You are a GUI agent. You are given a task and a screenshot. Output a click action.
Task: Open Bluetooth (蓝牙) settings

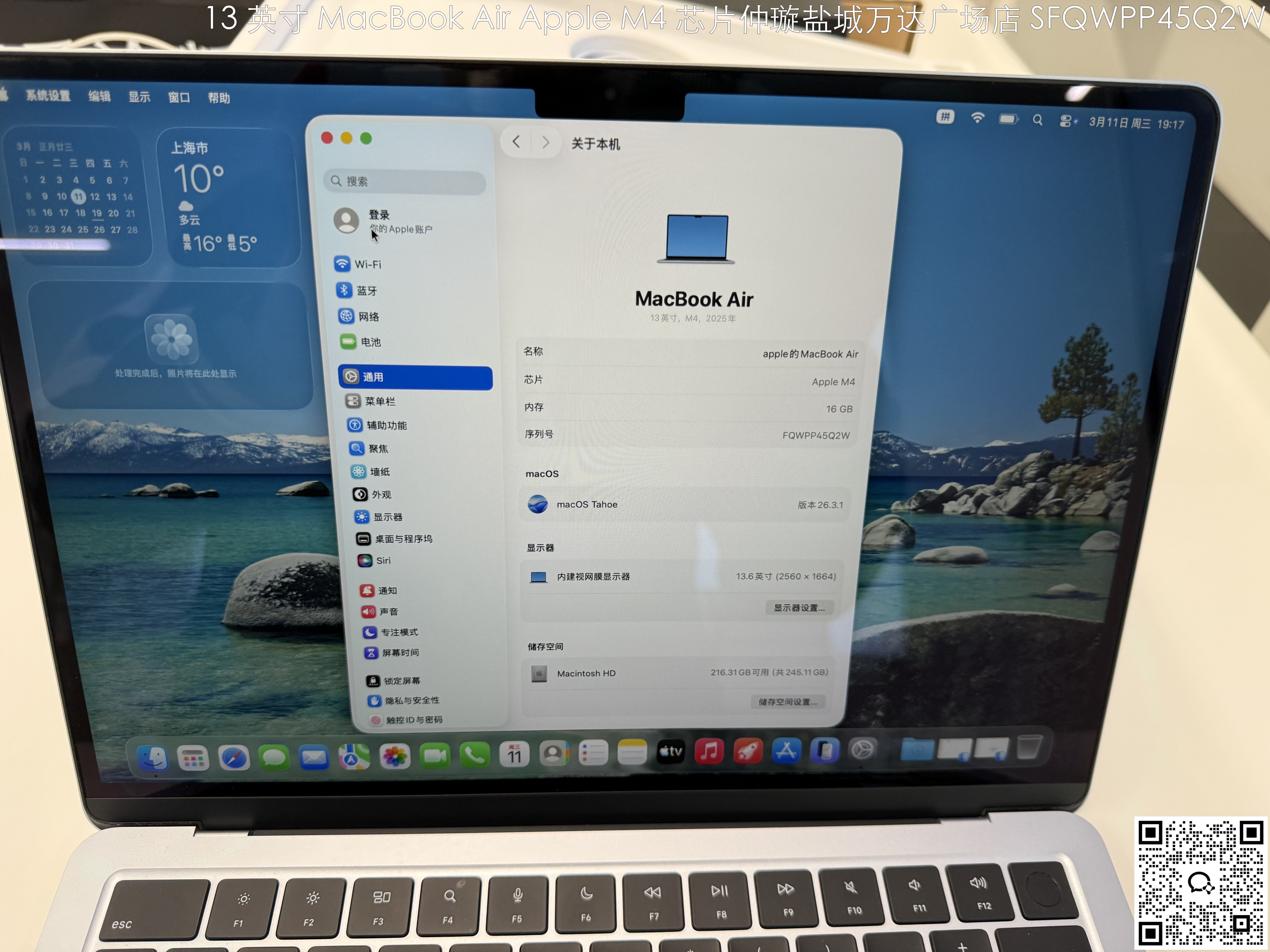(366, 291)
